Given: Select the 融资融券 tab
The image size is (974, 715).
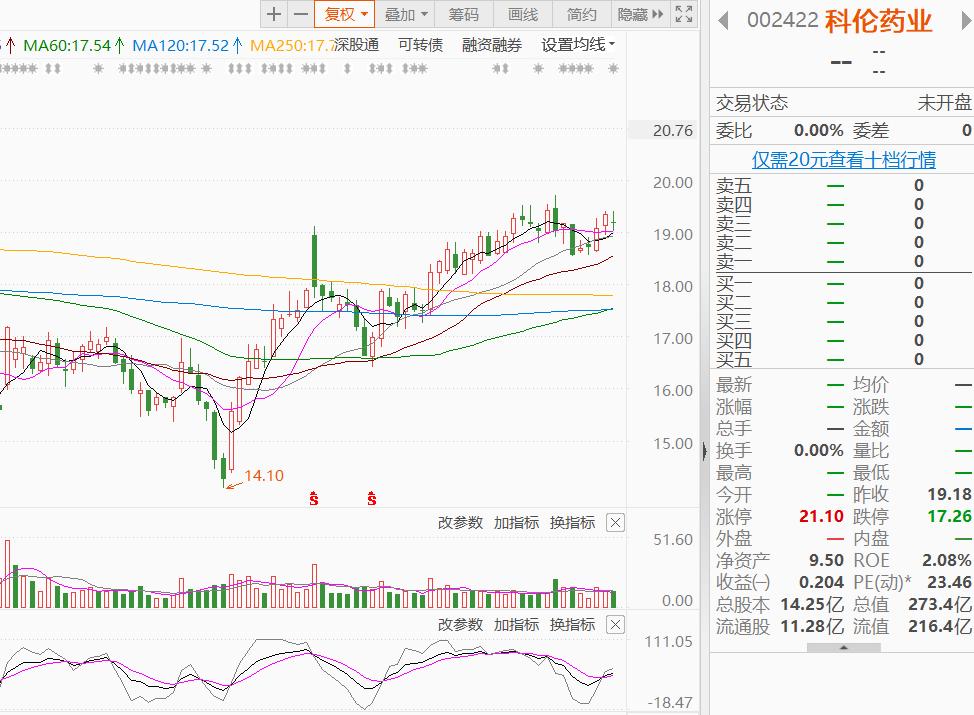Looking at the screenshot, I should coord(492,45).
